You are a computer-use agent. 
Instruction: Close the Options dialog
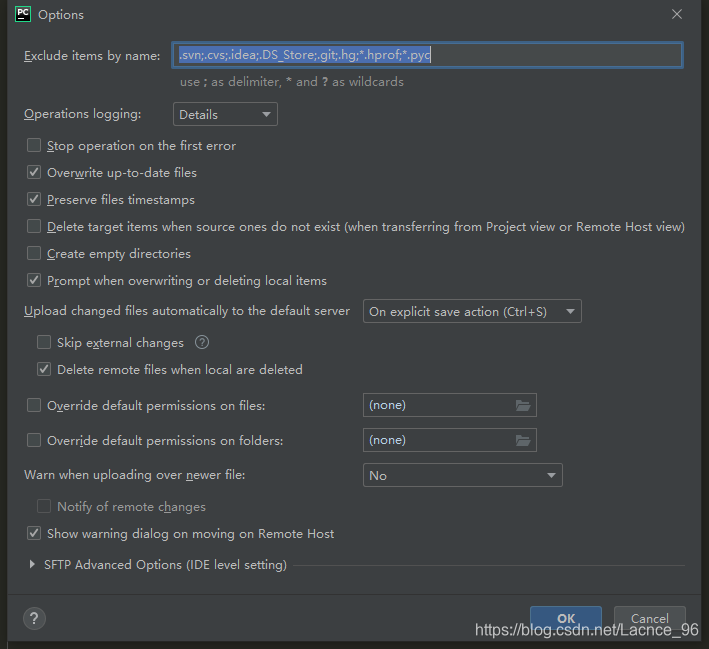[x=676, y=14]
